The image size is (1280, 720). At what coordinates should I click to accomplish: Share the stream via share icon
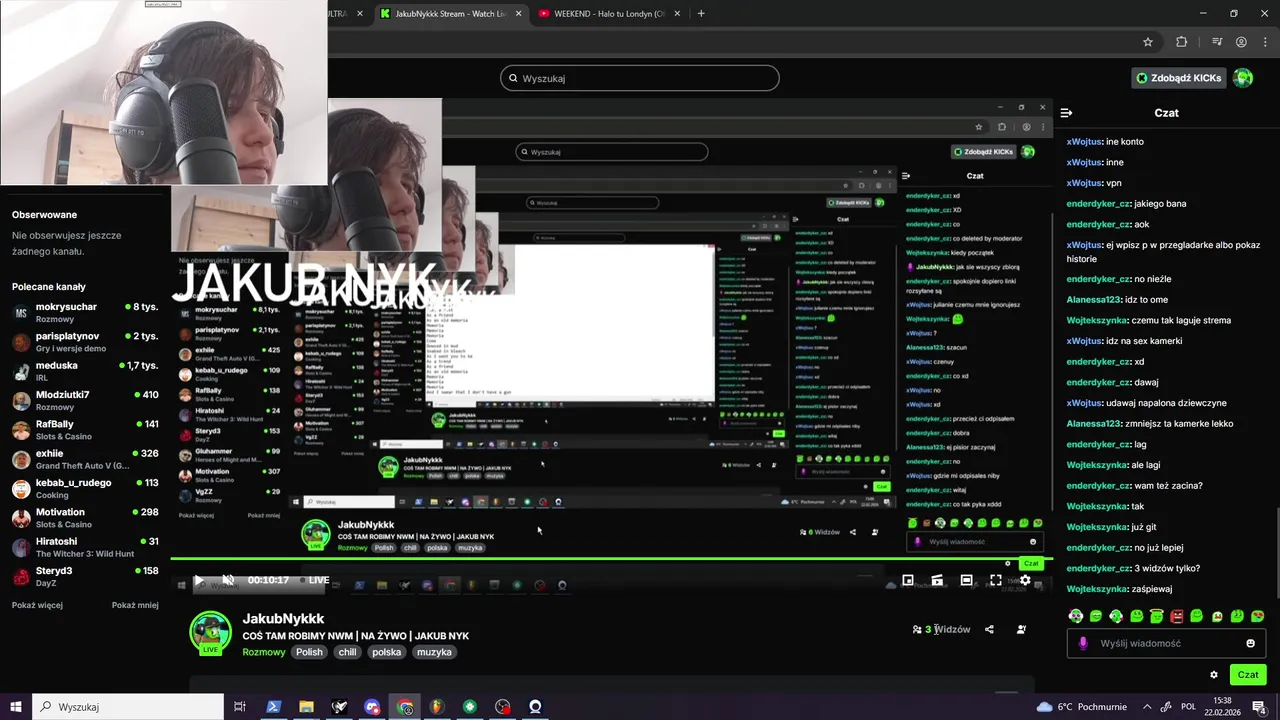(989, 630)
